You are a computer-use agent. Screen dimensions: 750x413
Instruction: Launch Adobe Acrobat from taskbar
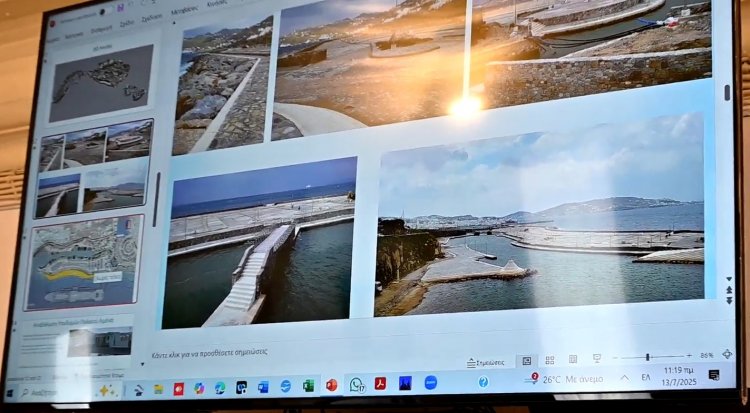coord(380,383)
